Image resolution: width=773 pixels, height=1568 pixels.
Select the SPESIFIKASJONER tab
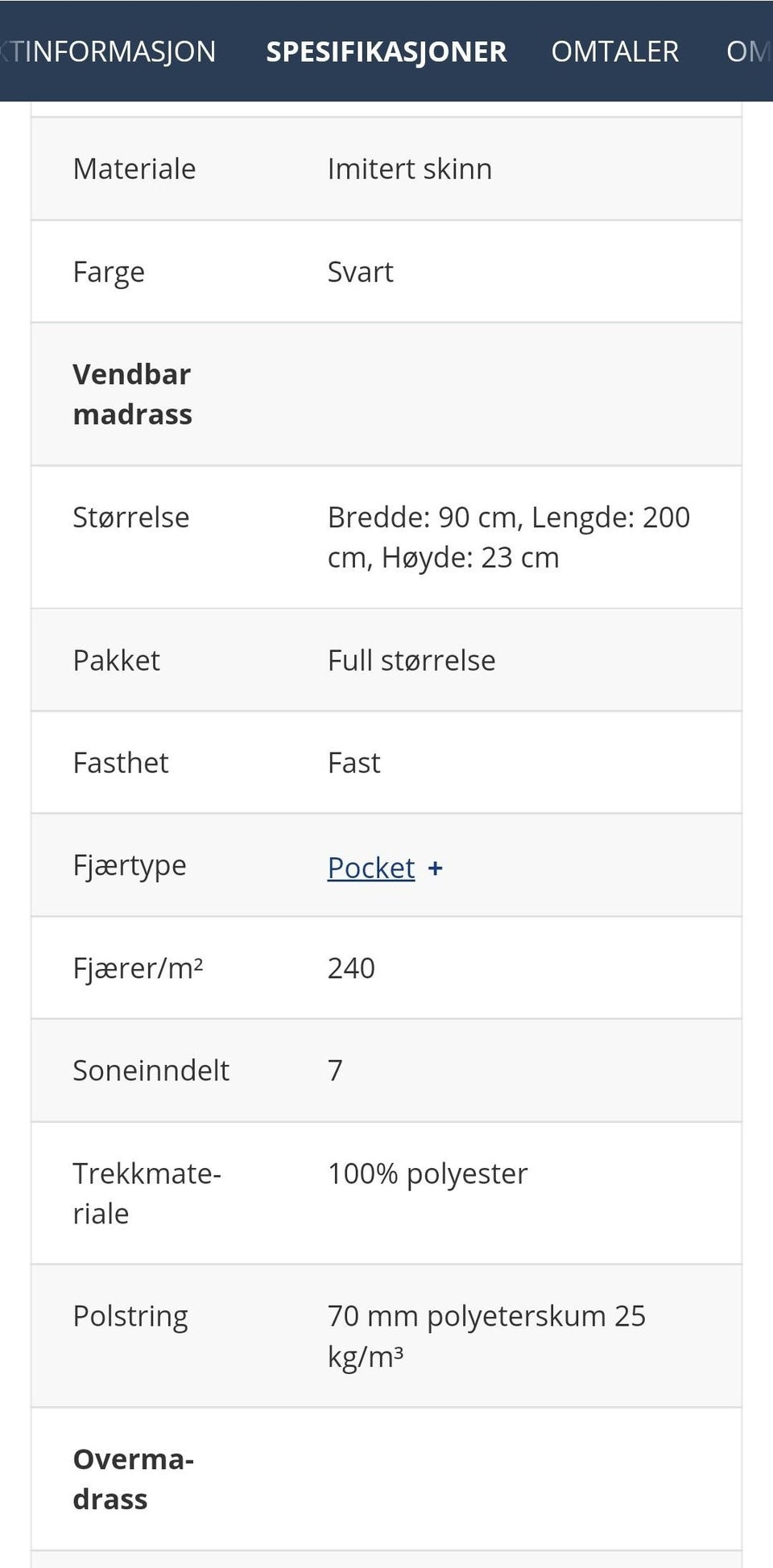coord(386,52)
